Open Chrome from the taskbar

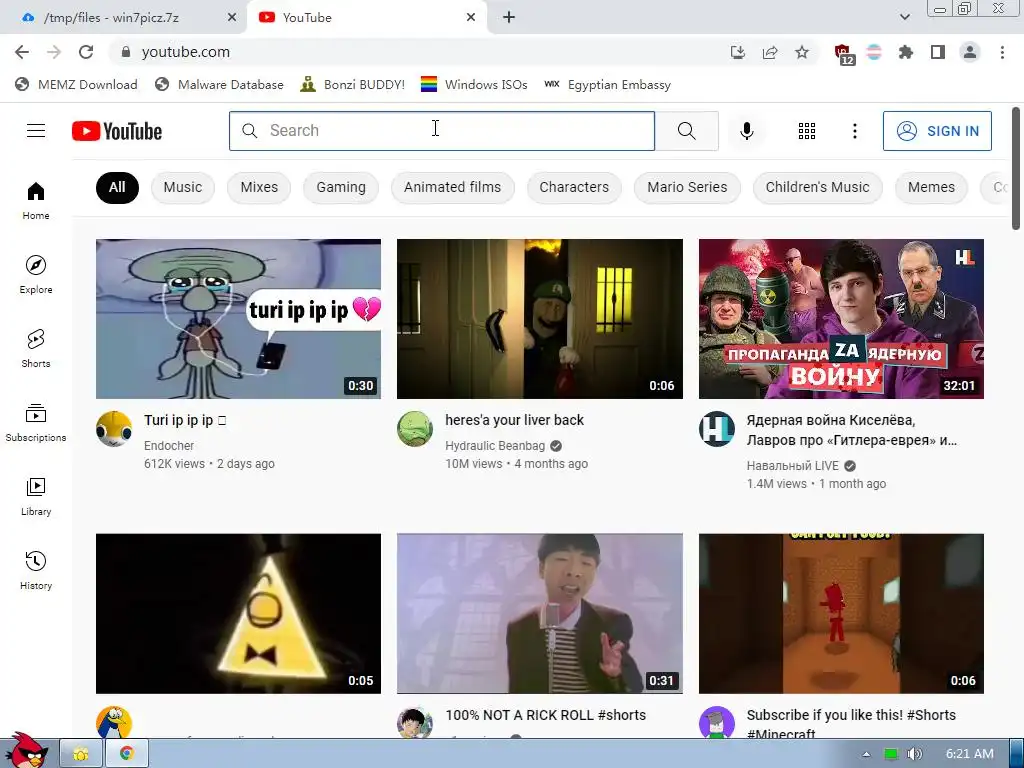click(127, 754)
